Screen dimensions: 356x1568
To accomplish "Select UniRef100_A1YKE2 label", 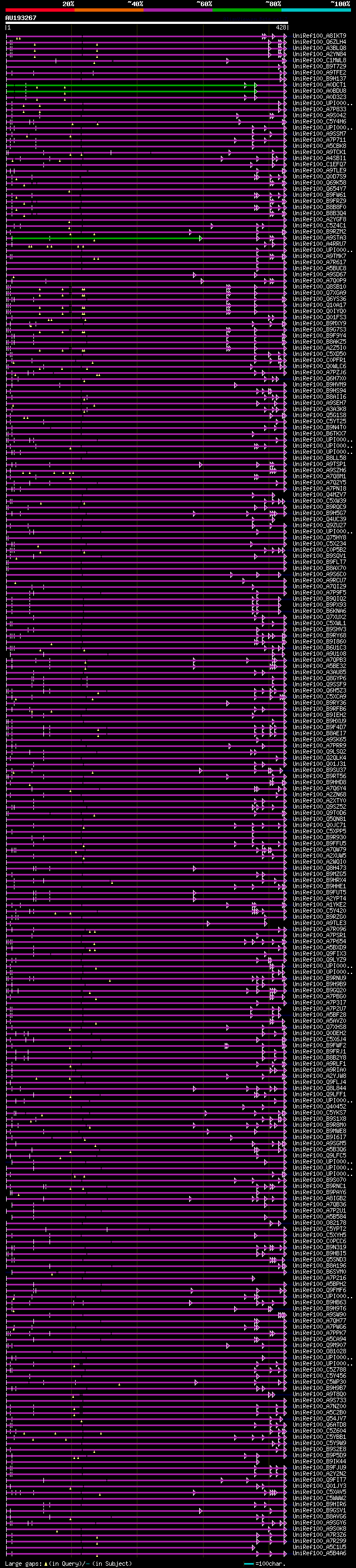I will click(319, 904).
